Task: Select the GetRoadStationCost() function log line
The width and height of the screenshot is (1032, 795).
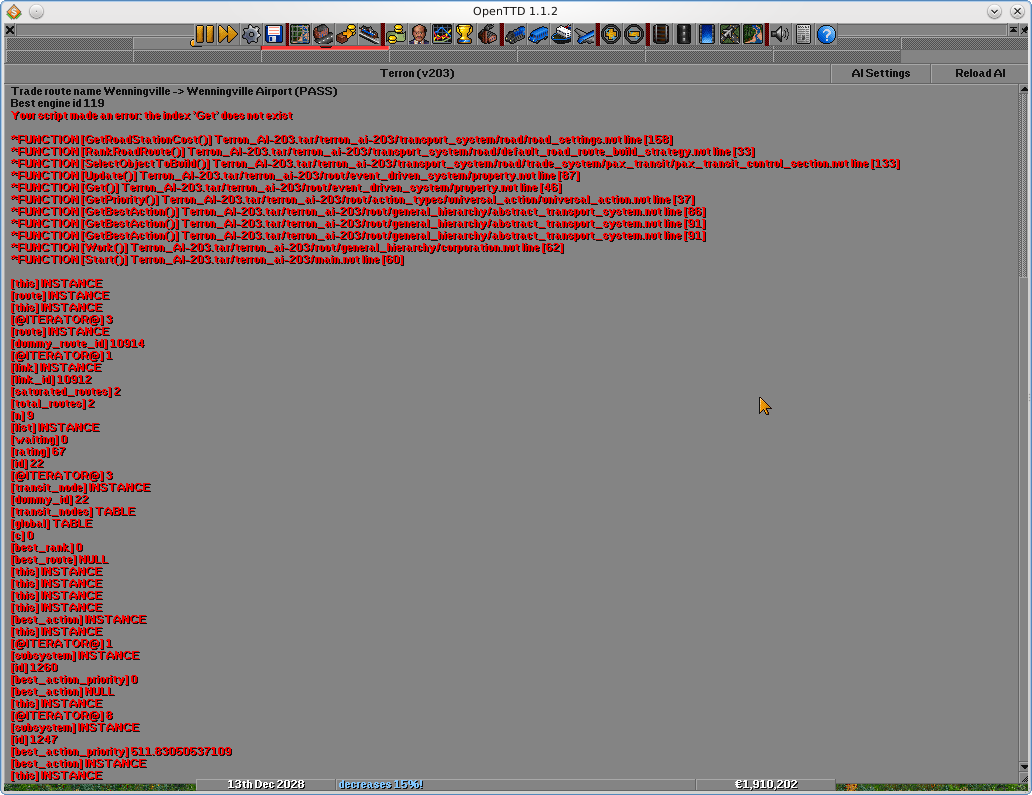Action: point(342,140)
